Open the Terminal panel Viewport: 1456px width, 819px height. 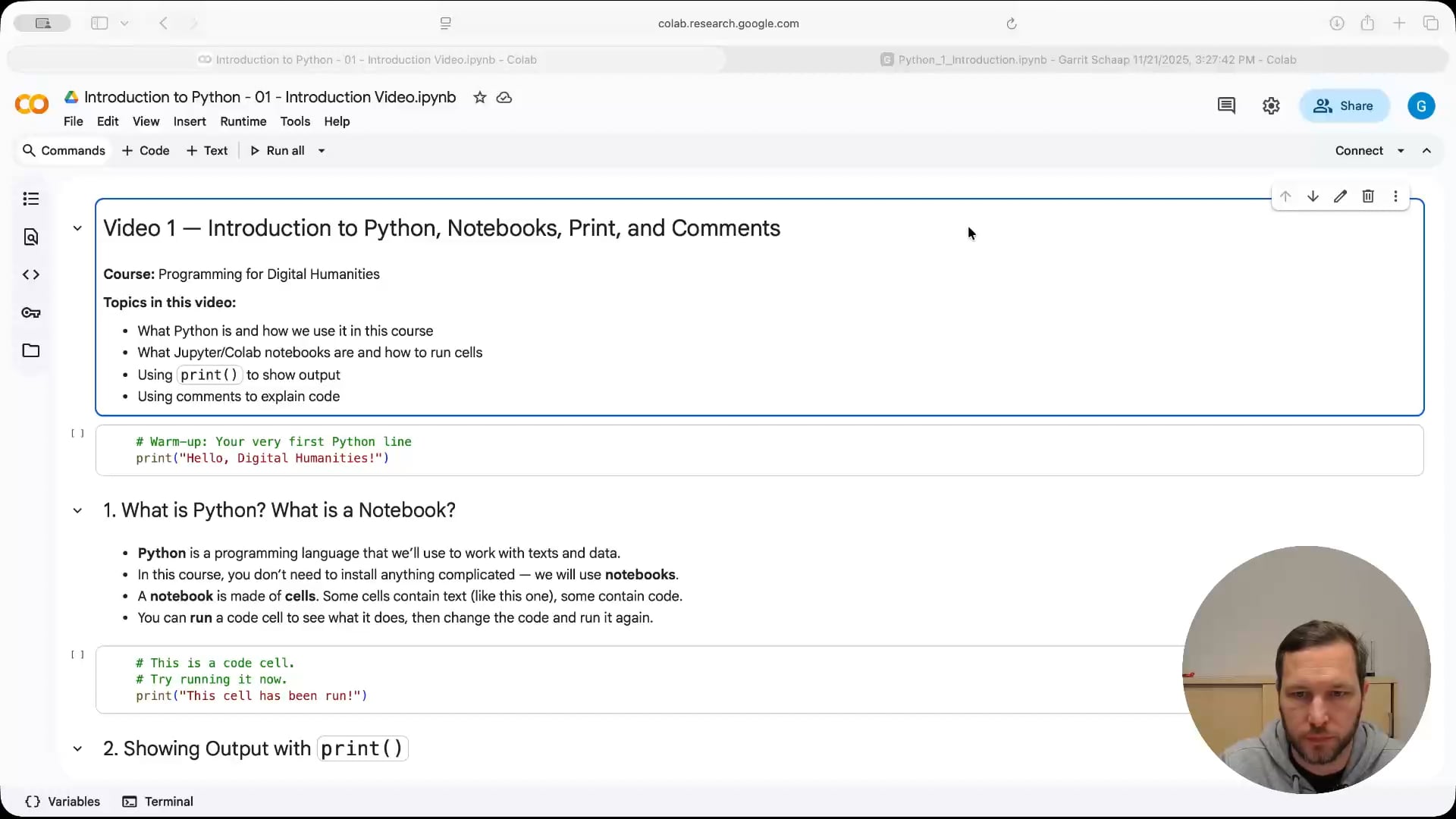(158, 802)
